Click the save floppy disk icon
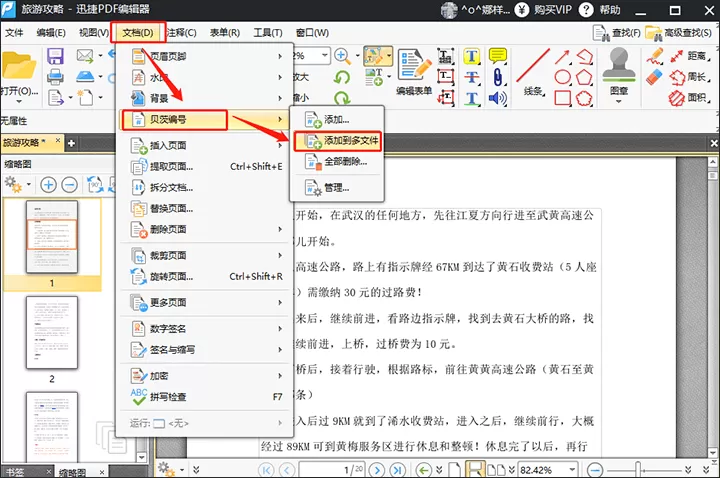Image resolution: width=720 pixels, height=478 pixels. click(x=55, y=56)
